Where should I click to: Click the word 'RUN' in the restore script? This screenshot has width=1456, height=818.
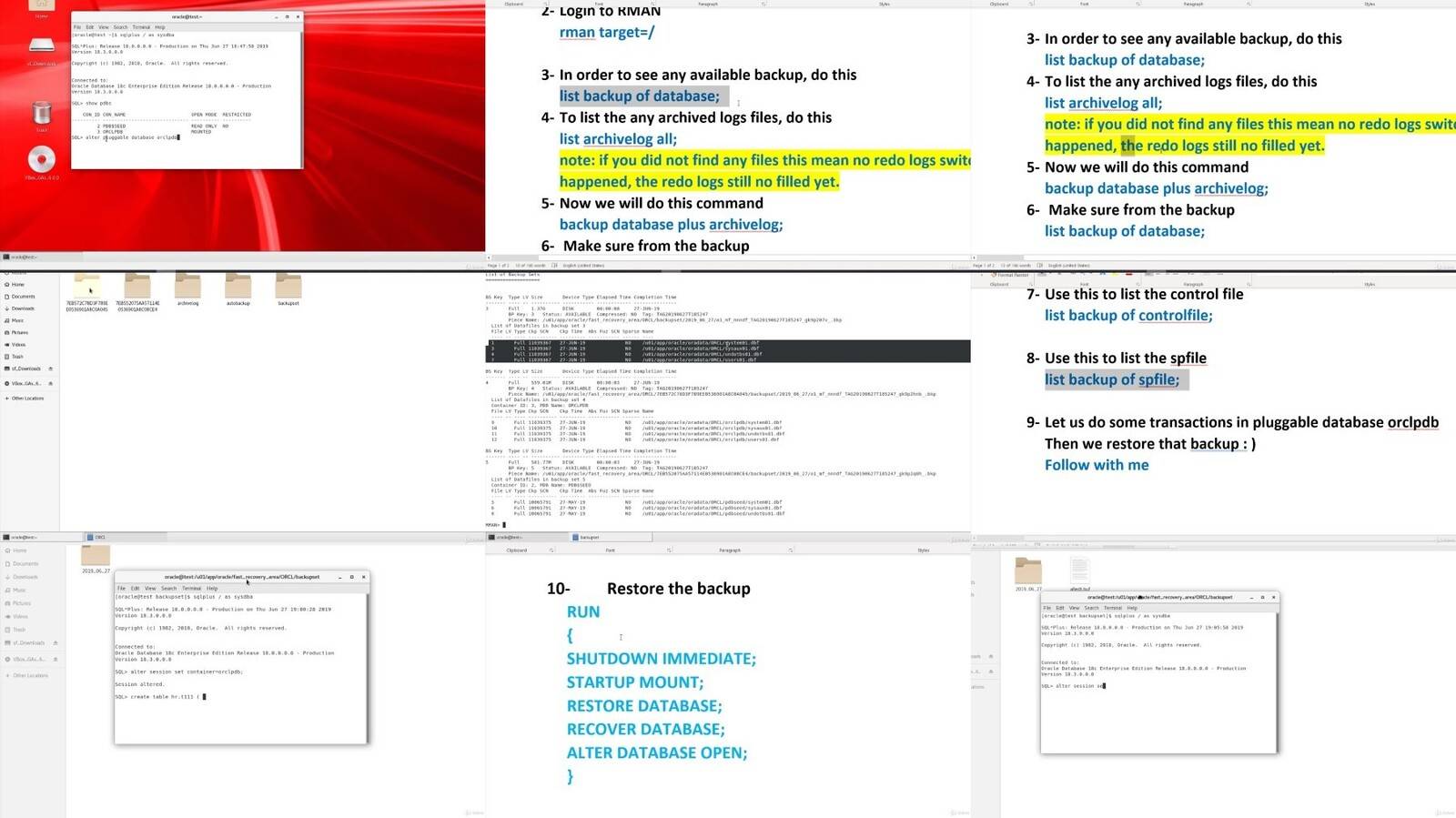pos(583,612)
